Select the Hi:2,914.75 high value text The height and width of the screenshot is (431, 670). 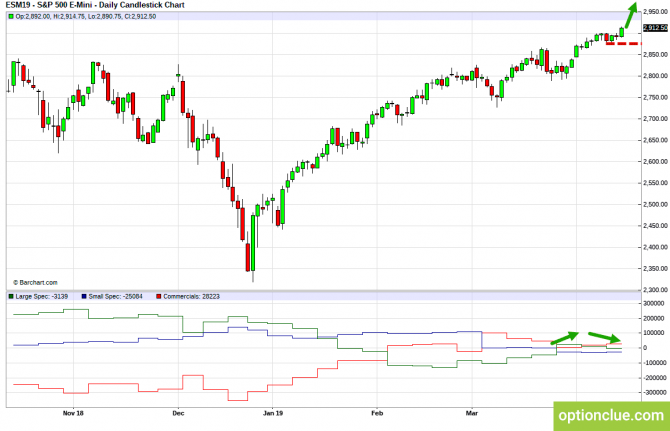69,17
